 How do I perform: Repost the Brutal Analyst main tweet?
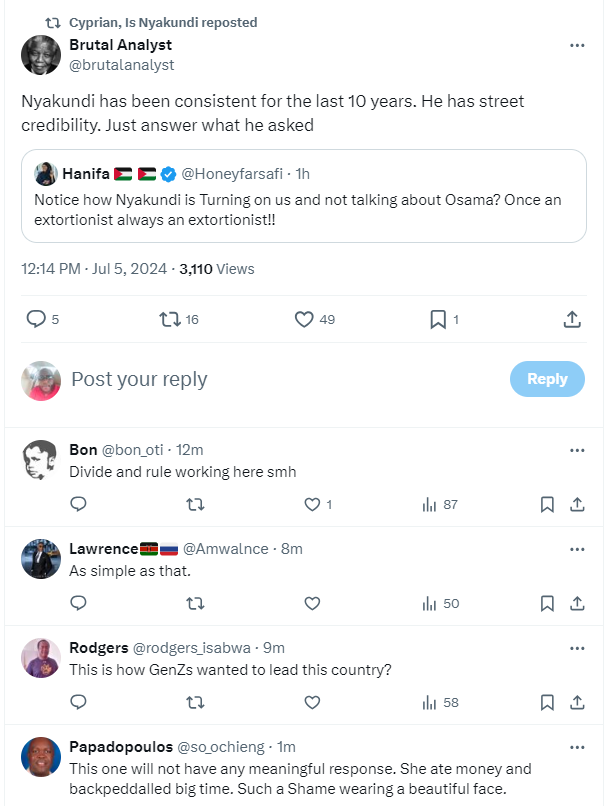pyautogui.click(x=170, y=319)
